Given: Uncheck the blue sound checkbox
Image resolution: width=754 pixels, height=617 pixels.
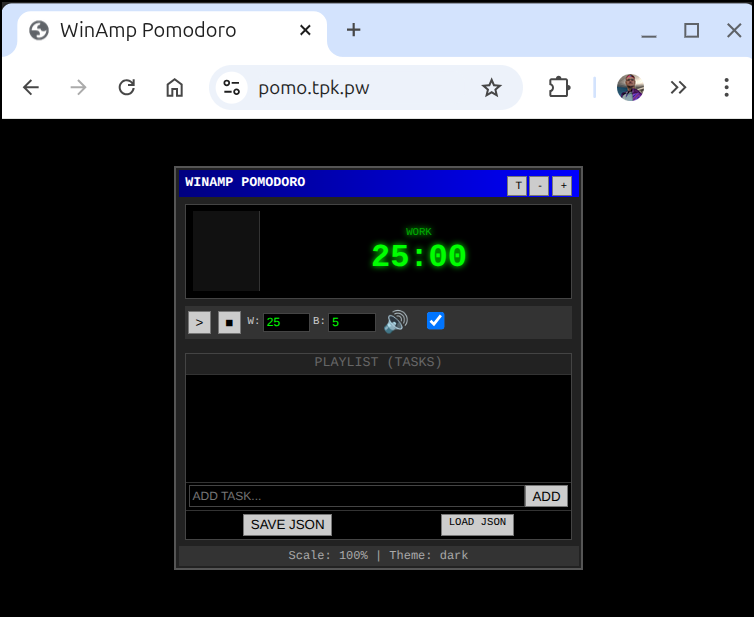Looking at the screenshot, I should [436, 321].
